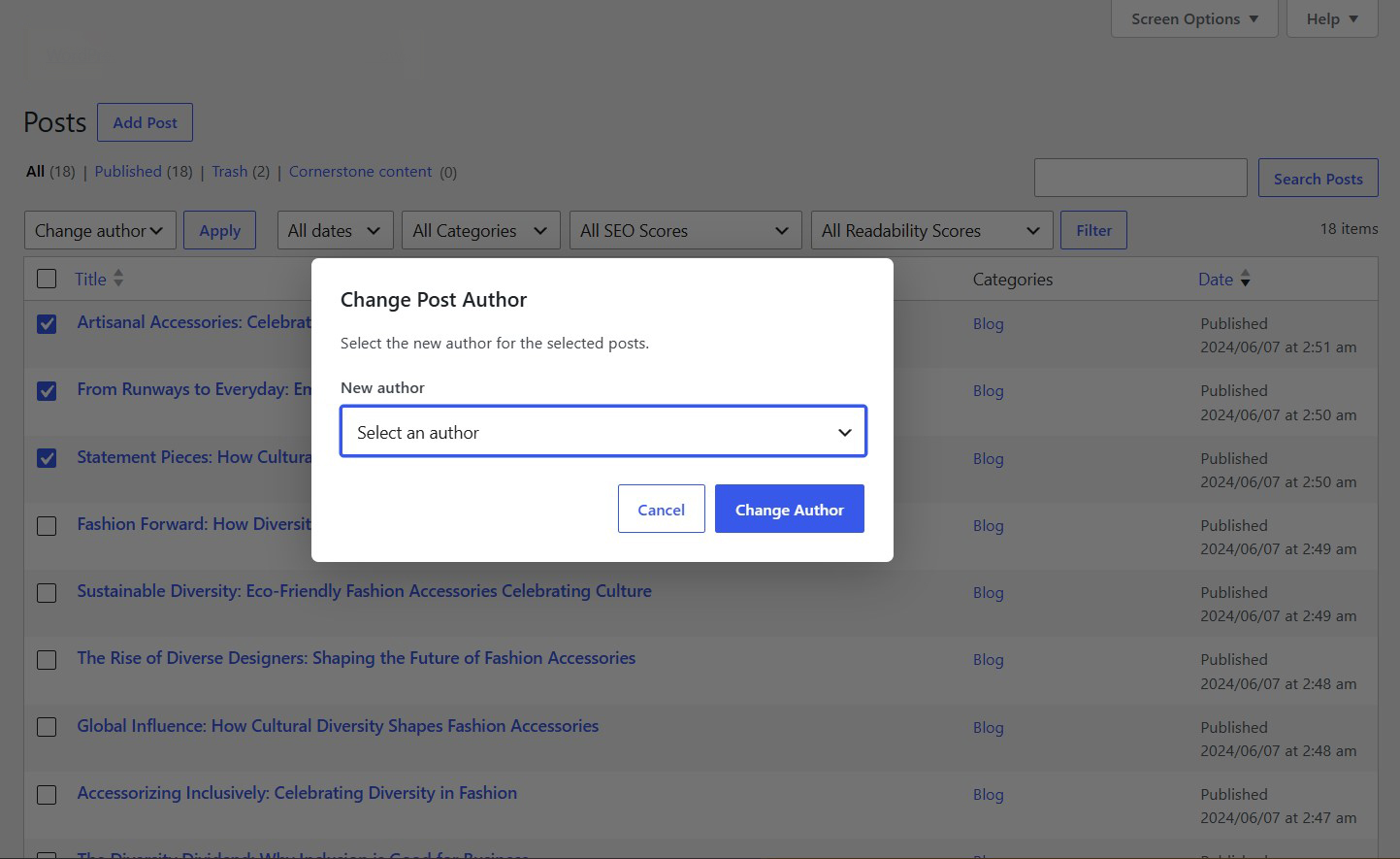Click the Search Posts button

(x=1318, y=179)
